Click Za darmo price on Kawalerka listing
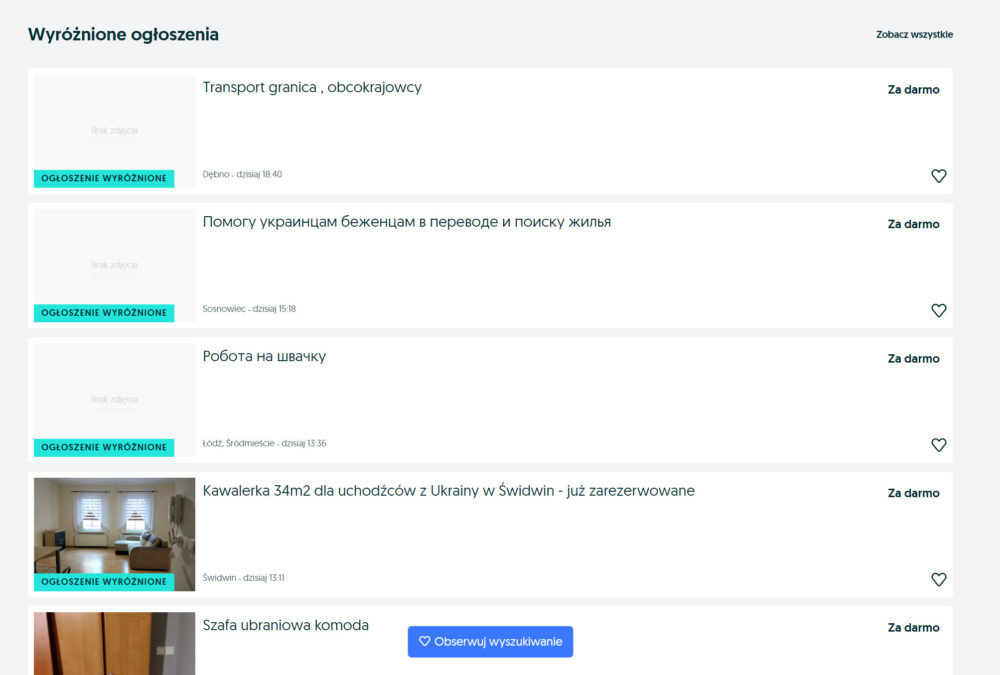 click(x=913, y=493)
